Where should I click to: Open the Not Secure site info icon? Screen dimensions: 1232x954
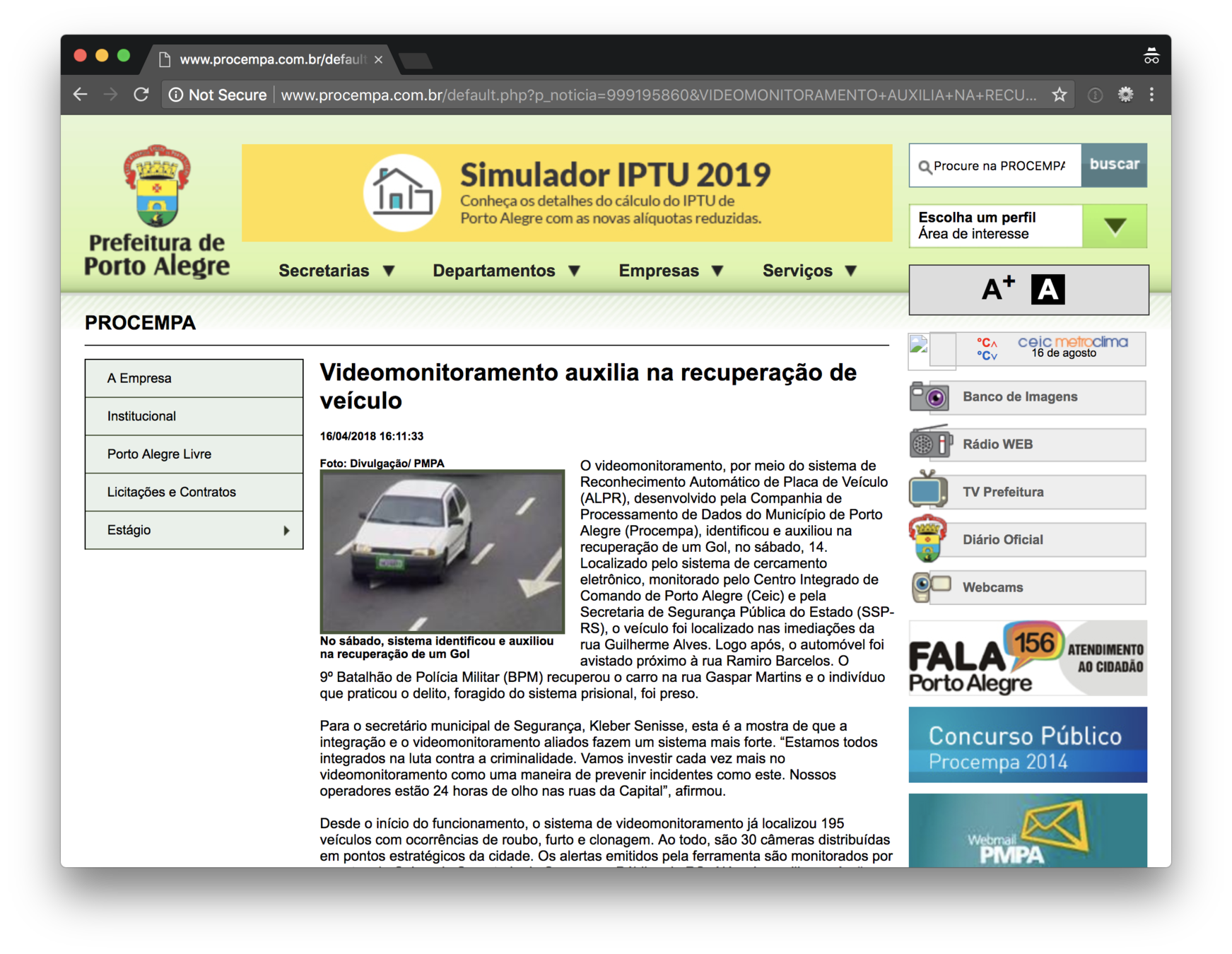[x=175, y=95]
